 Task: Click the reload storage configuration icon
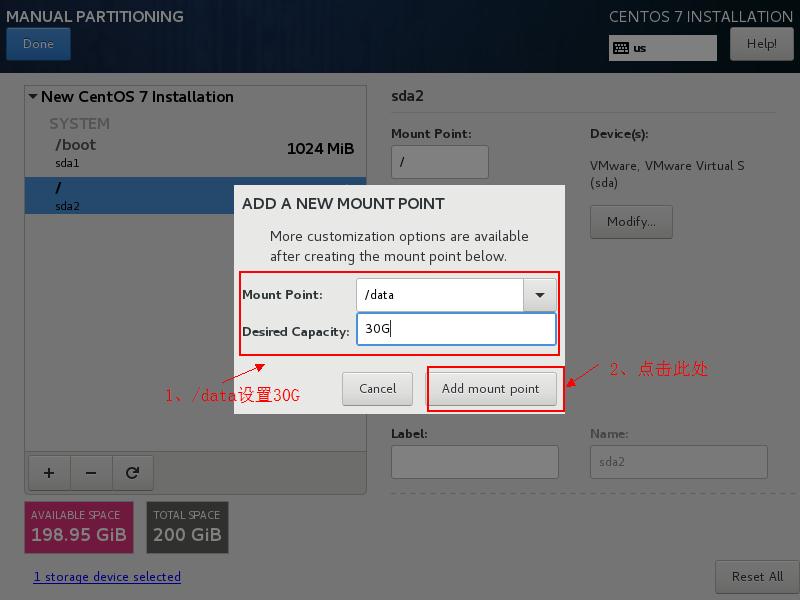(132, 473)
